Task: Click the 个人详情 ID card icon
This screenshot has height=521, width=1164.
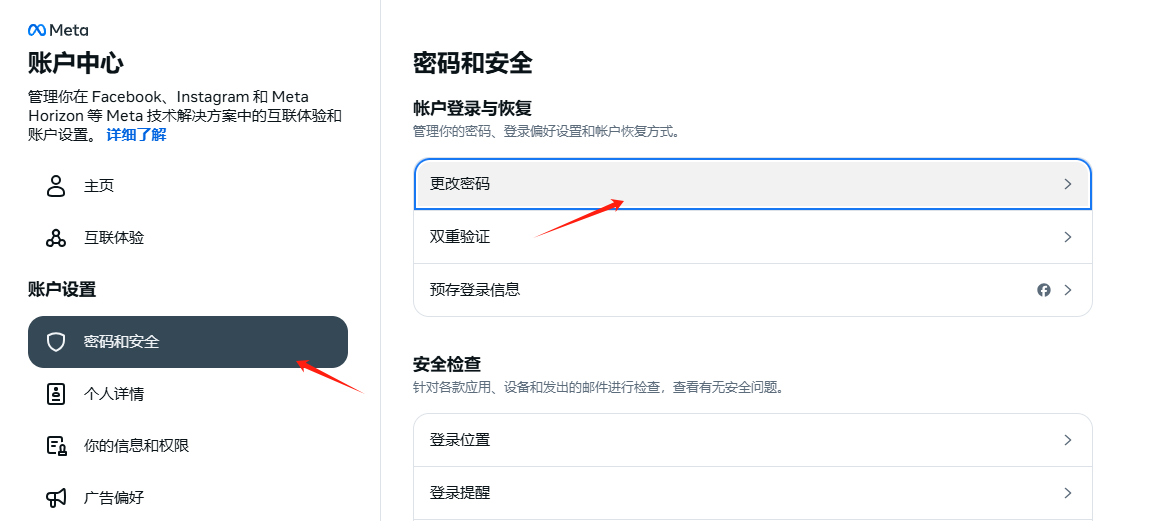Action: 56,394
